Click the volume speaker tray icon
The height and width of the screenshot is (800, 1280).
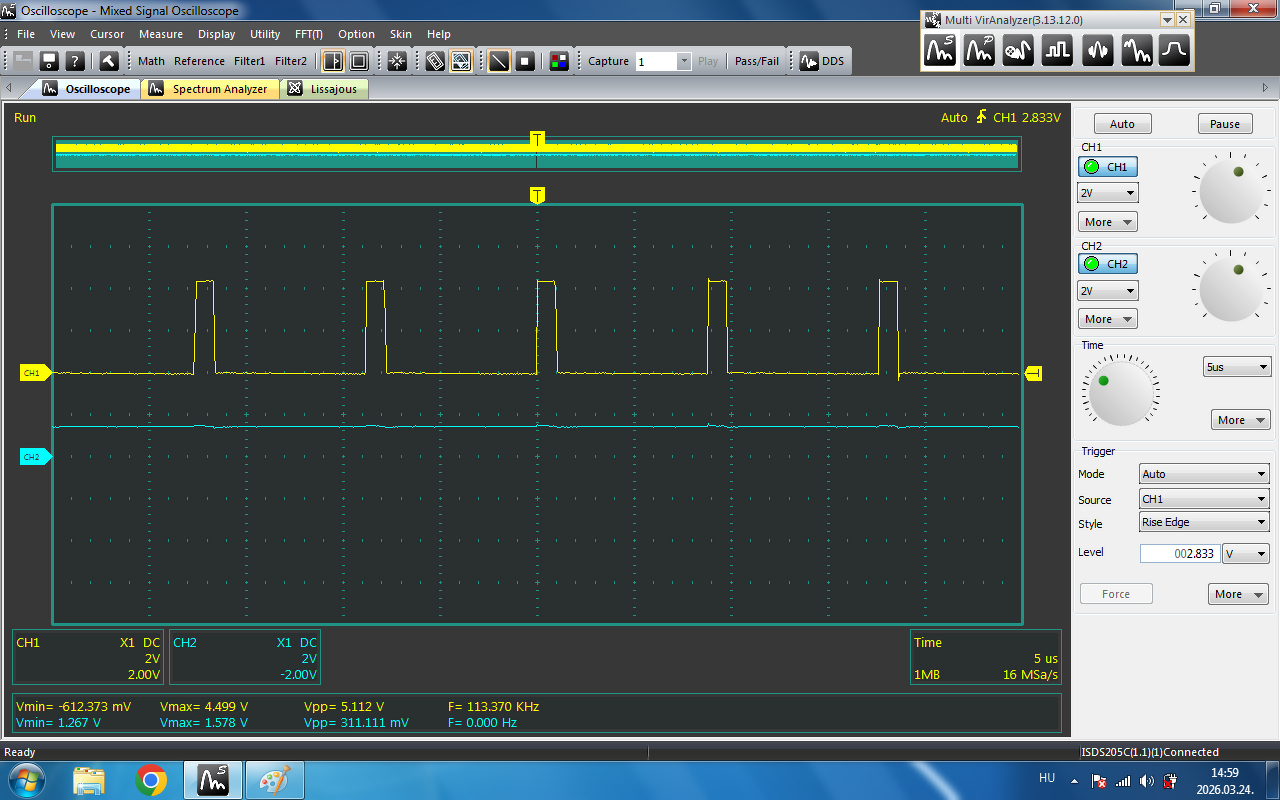point(1146,780)
